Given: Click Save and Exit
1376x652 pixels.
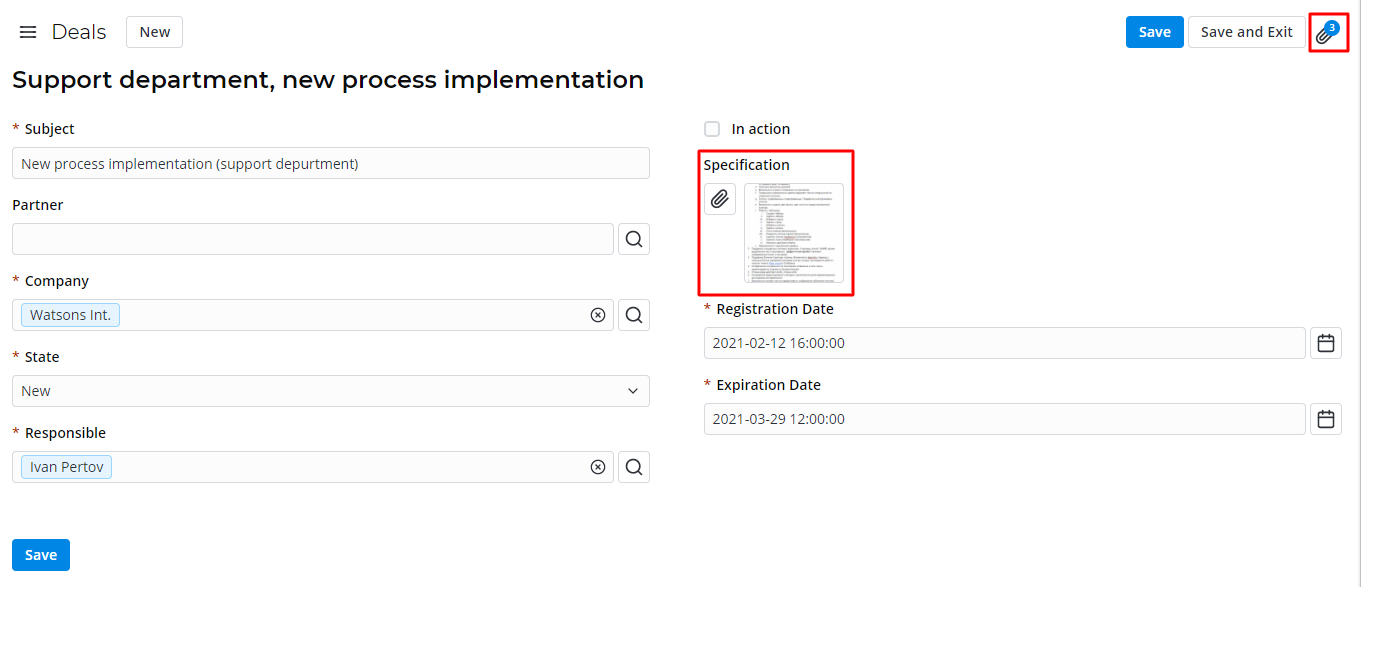Looking at the screenshot, I should 1246,32.
